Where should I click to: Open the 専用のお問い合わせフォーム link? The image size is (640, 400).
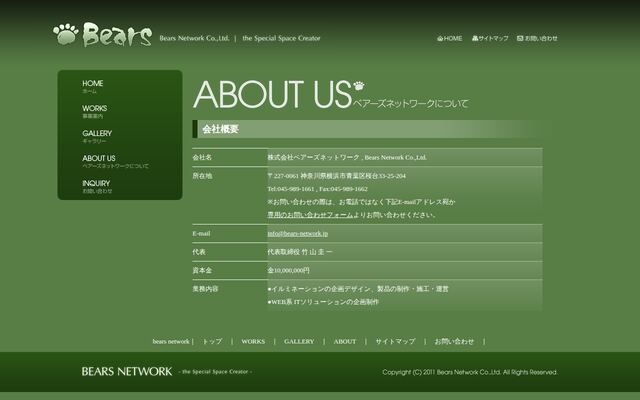(310, 215)
